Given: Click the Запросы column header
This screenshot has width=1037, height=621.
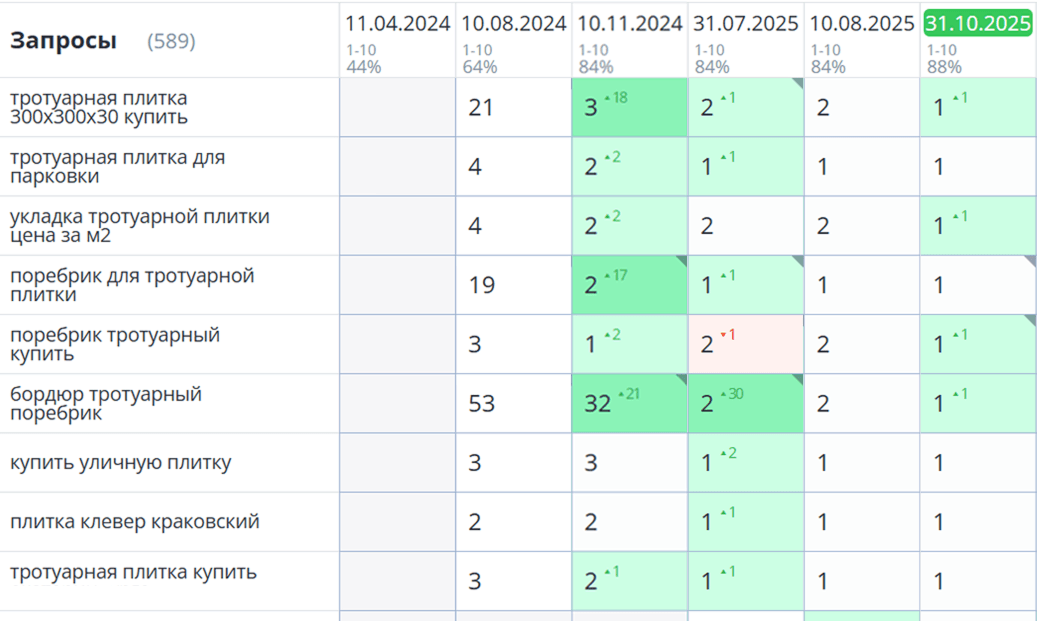Looking at the screenshot, I should click(x=63, y=41).
